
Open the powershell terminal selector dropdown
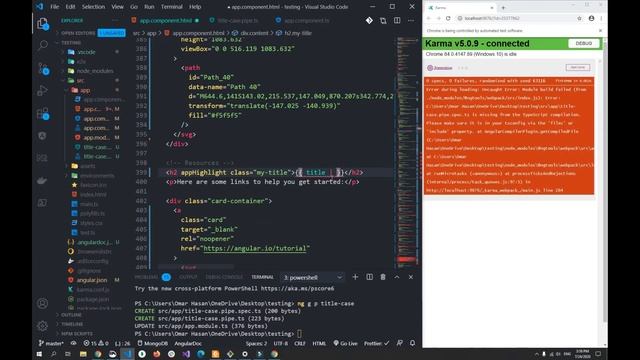313,278
